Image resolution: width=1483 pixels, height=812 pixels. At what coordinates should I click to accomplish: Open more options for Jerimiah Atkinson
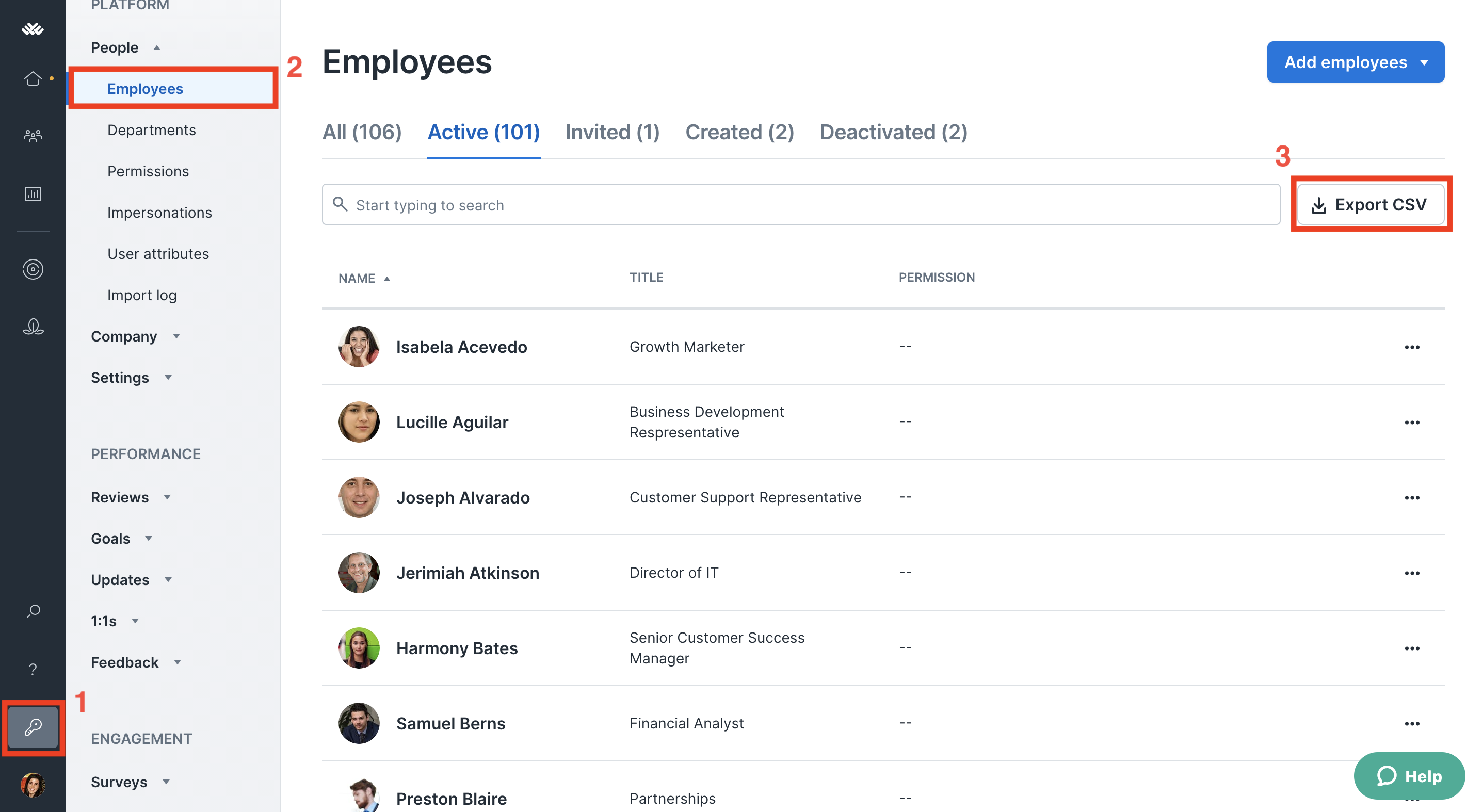click(1412, 573)
